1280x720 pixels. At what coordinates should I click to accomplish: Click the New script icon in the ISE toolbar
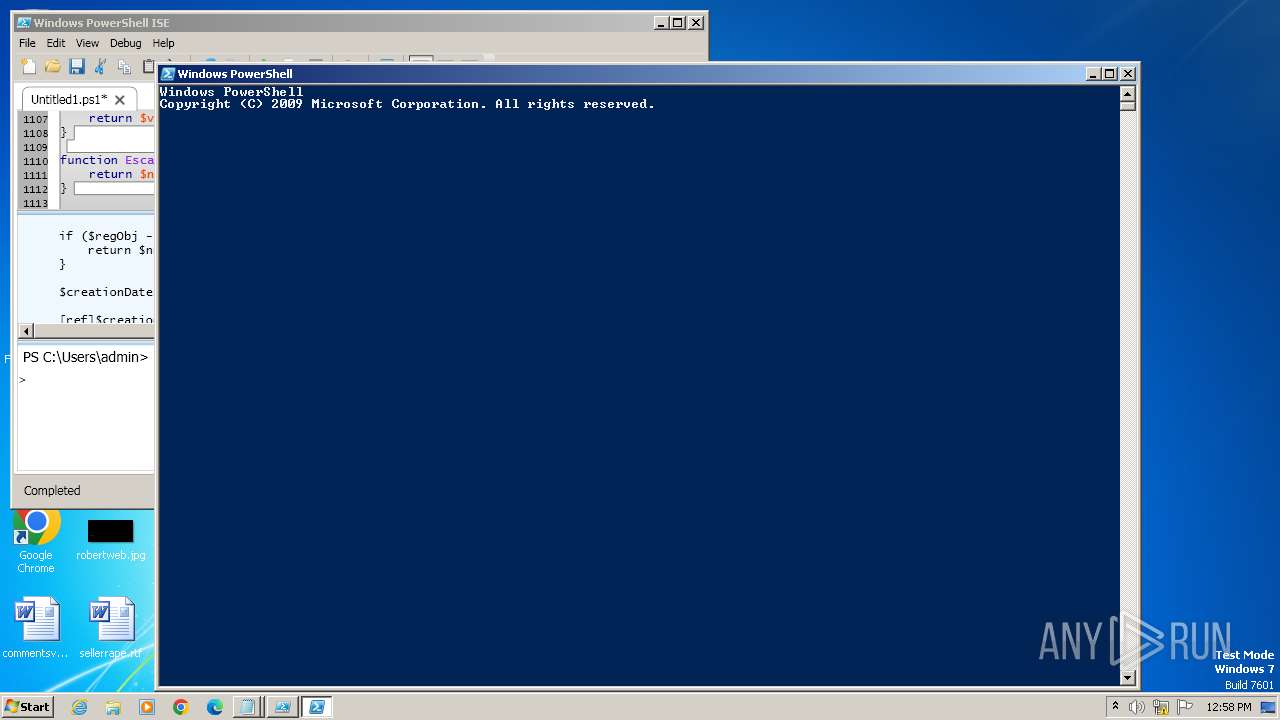(28, 66)
